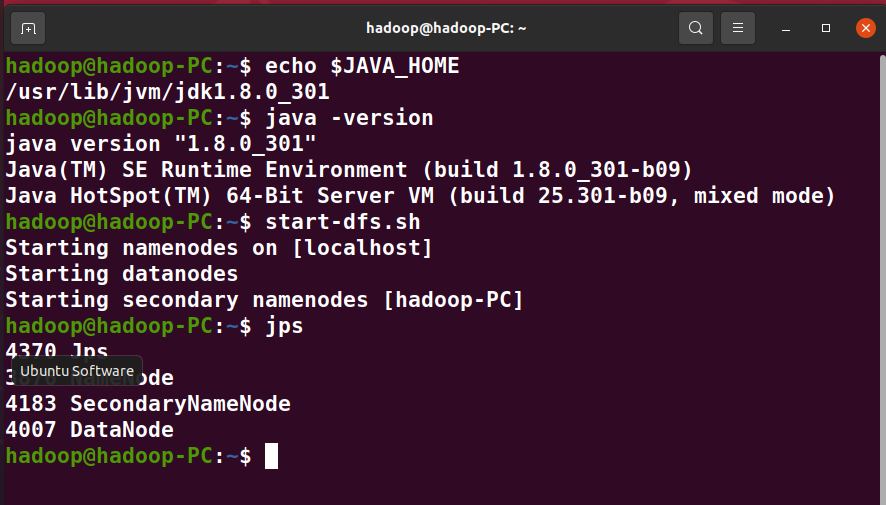Click the start-dfs.sh command text

coord(343,222)
